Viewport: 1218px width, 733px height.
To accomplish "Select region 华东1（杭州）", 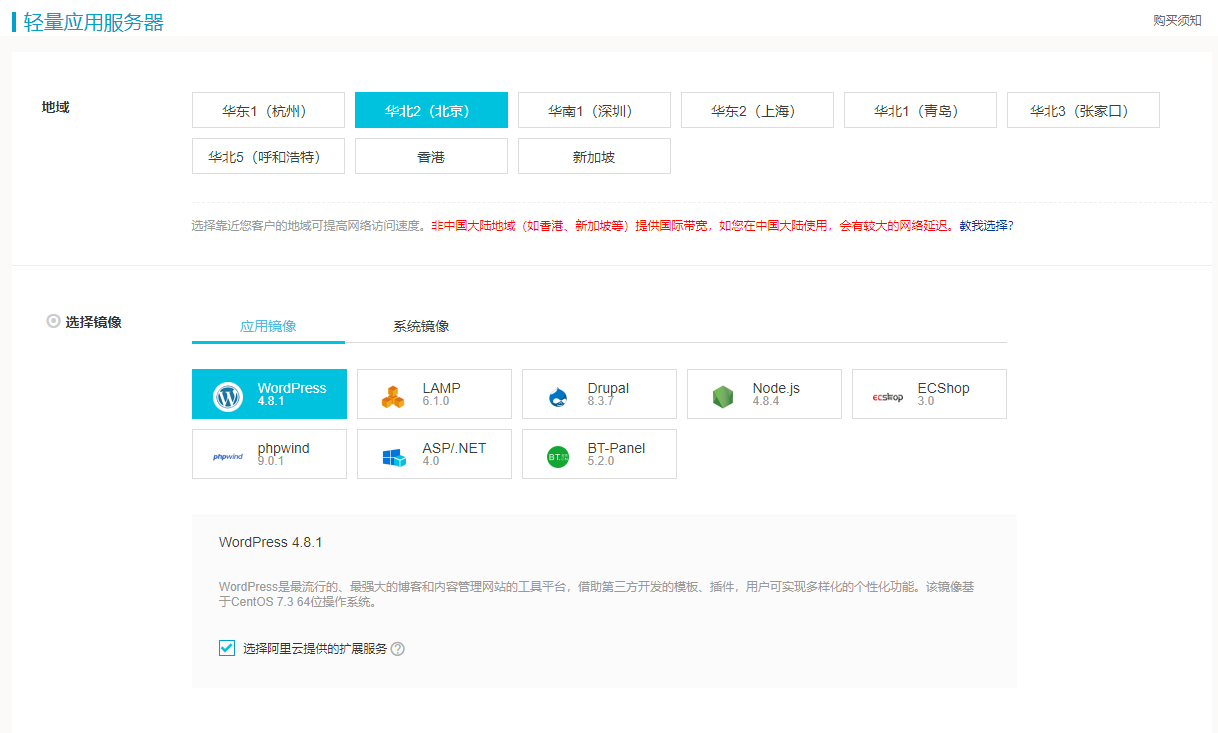I will coord(268,110).
